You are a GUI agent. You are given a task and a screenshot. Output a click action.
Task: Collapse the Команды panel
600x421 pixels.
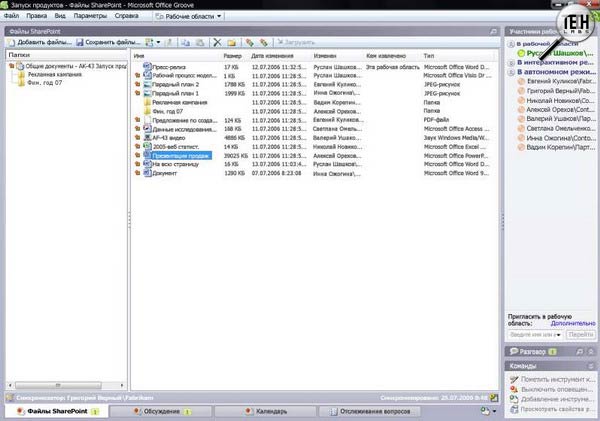[x=591, y=366]
